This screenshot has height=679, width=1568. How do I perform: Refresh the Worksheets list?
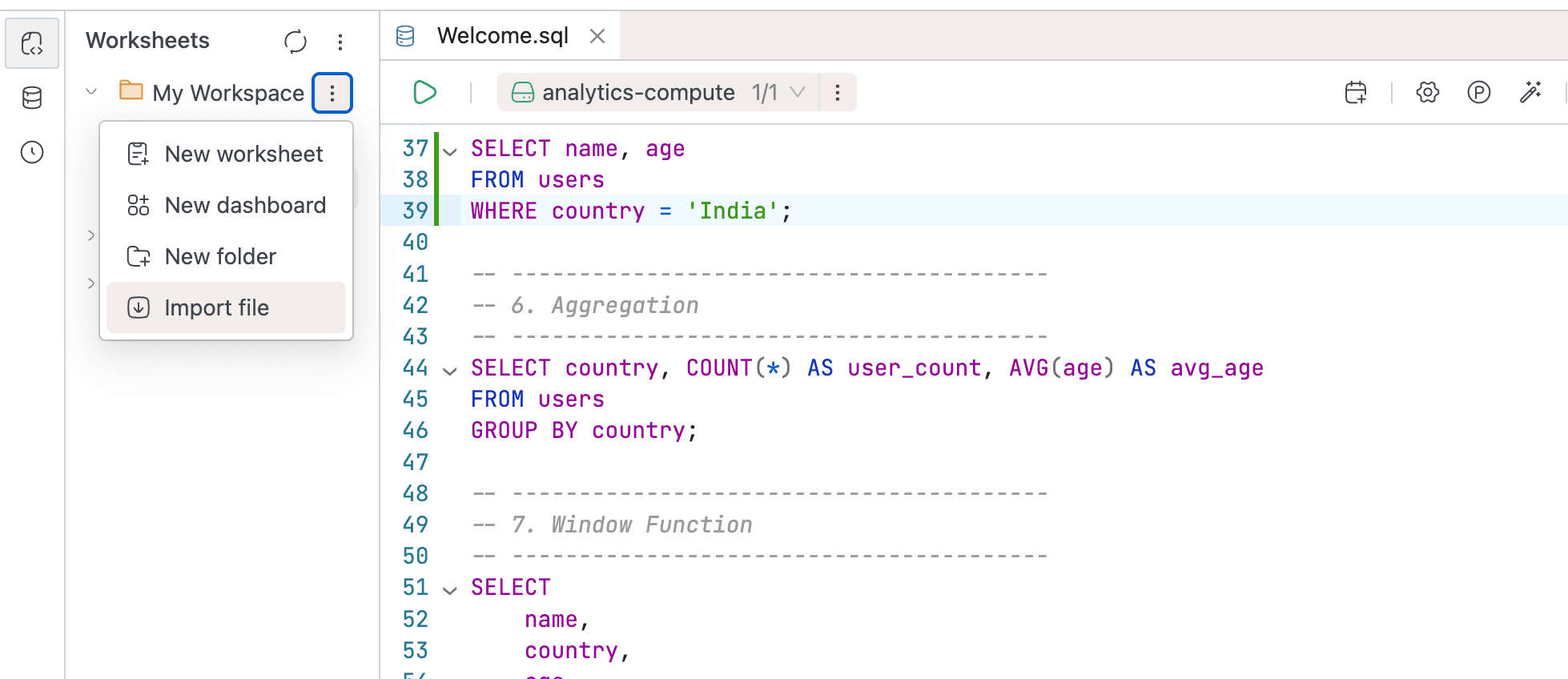(x=296, y=42)
